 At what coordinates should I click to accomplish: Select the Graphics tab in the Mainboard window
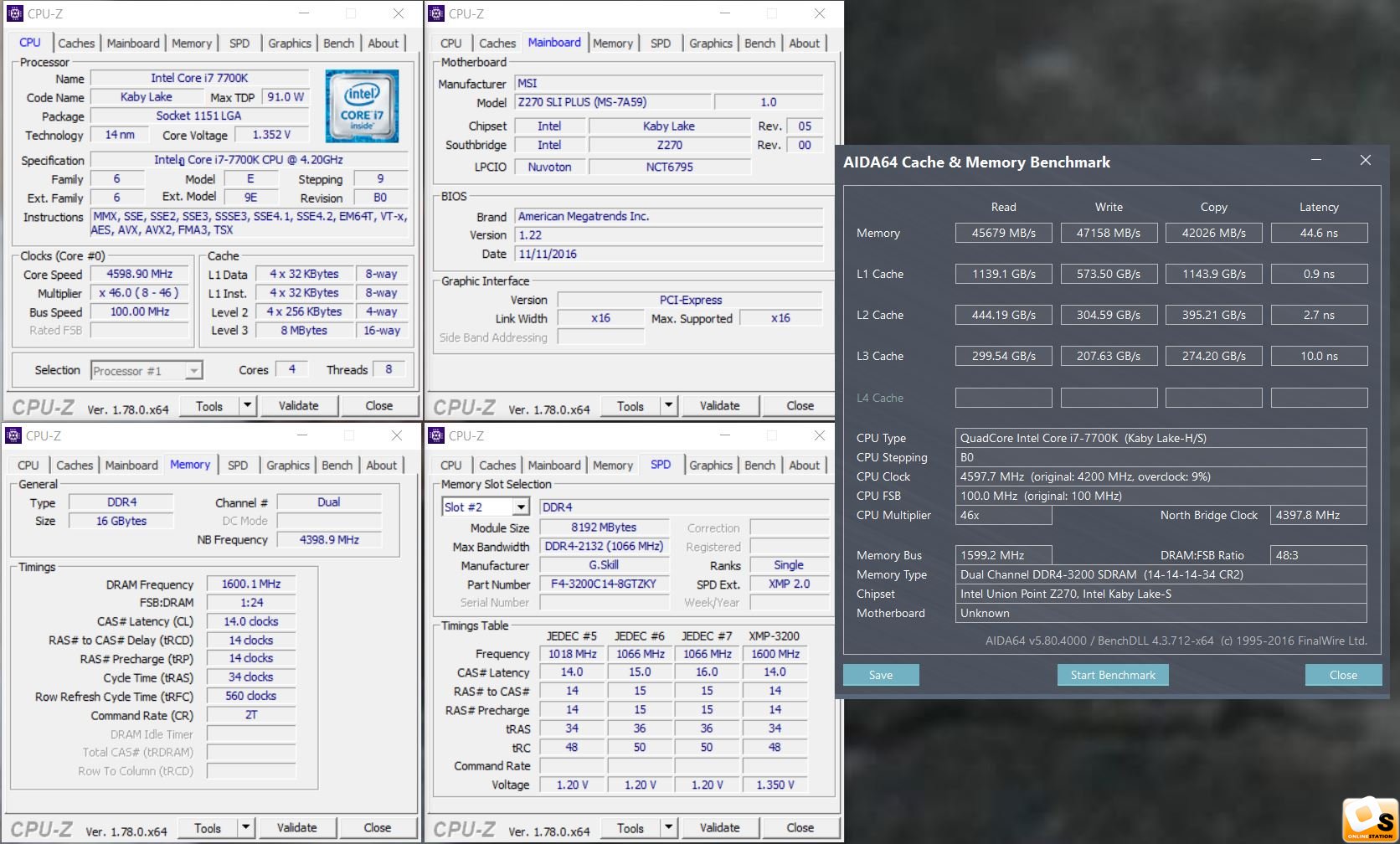coord(711,43)
